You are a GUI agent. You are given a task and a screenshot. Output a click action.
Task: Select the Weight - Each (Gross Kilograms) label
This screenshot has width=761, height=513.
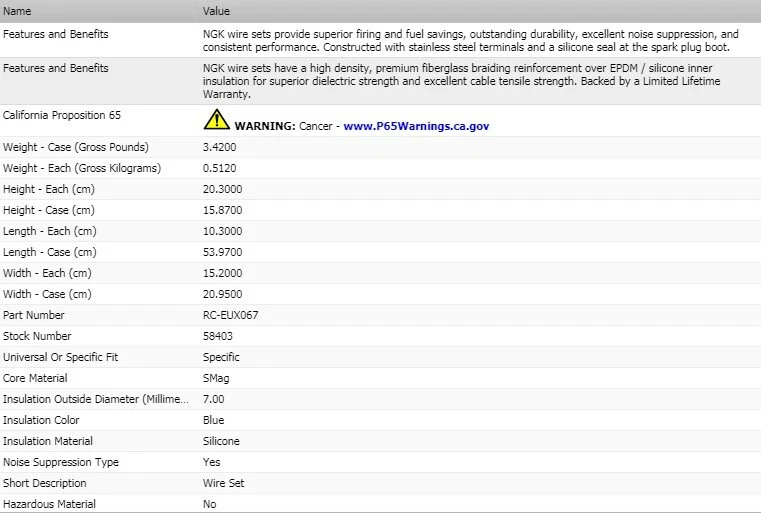[82, 168]
